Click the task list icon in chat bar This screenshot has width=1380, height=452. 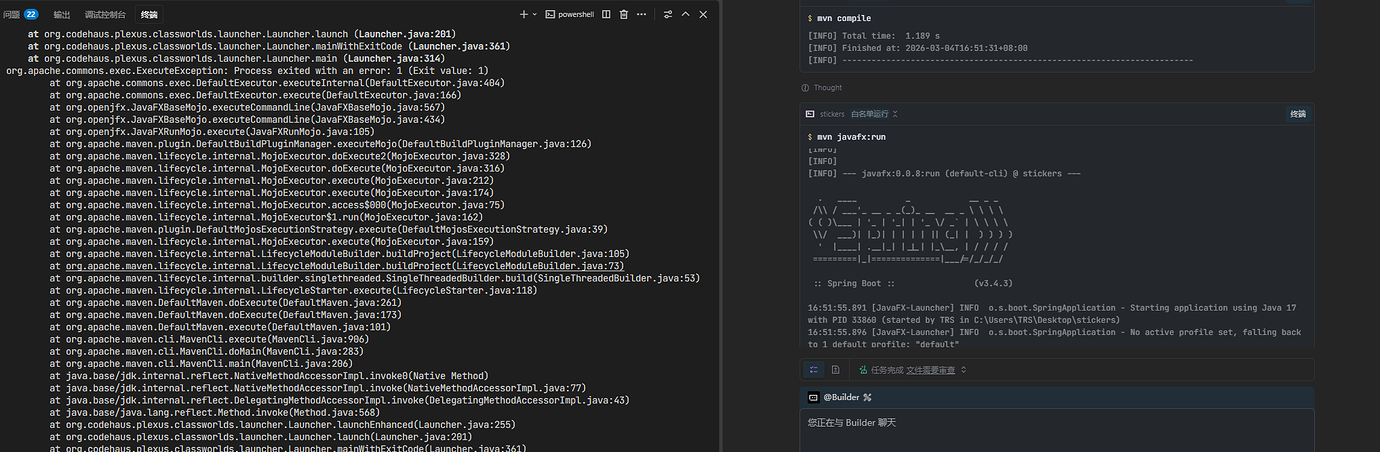tap(815, 369)
